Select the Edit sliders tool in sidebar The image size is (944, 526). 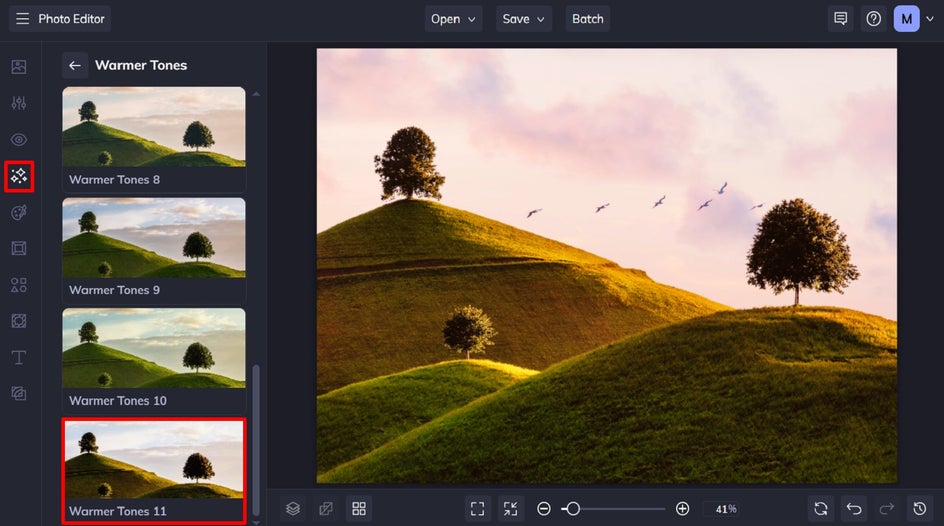click(19, 103)
